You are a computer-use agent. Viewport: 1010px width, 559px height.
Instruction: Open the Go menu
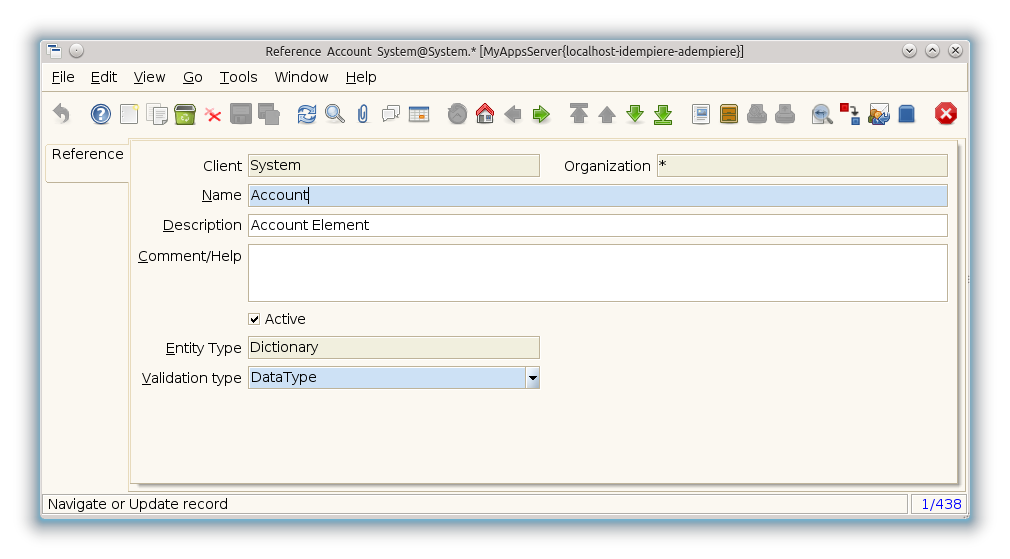point(192,77)
